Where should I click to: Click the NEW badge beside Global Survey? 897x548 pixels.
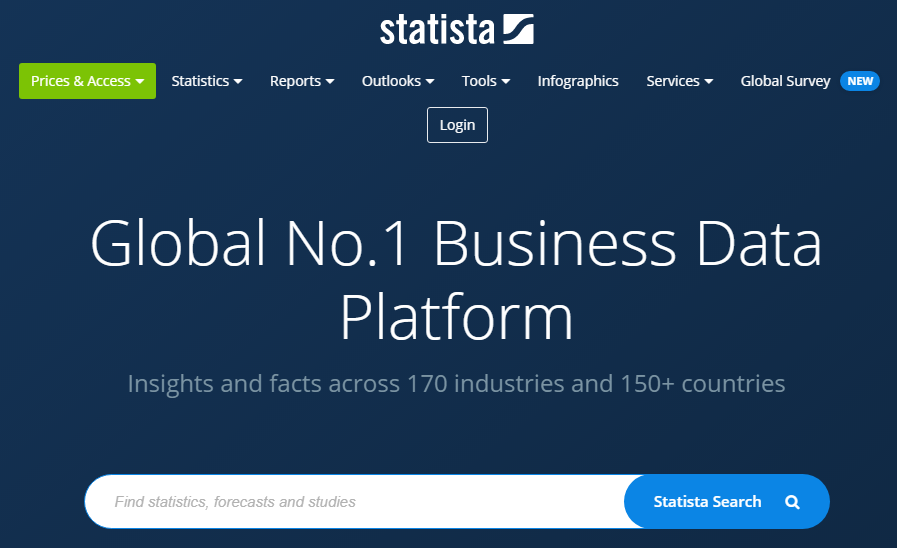click(860, 81)
